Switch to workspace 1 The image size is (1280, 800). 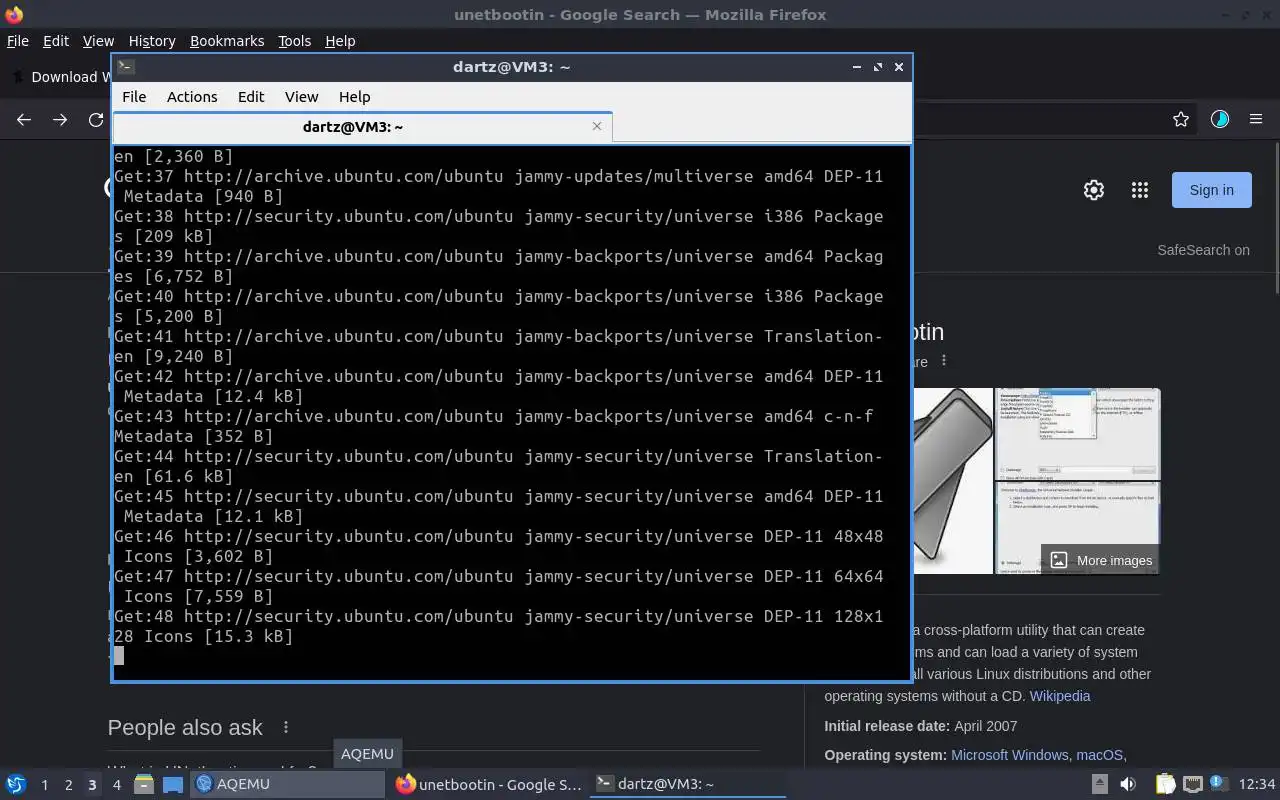(44, 785)
